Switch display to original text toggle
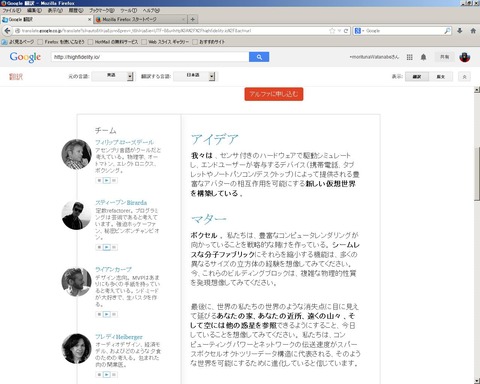Screen dimensions: 480x384 click(441, 77)
